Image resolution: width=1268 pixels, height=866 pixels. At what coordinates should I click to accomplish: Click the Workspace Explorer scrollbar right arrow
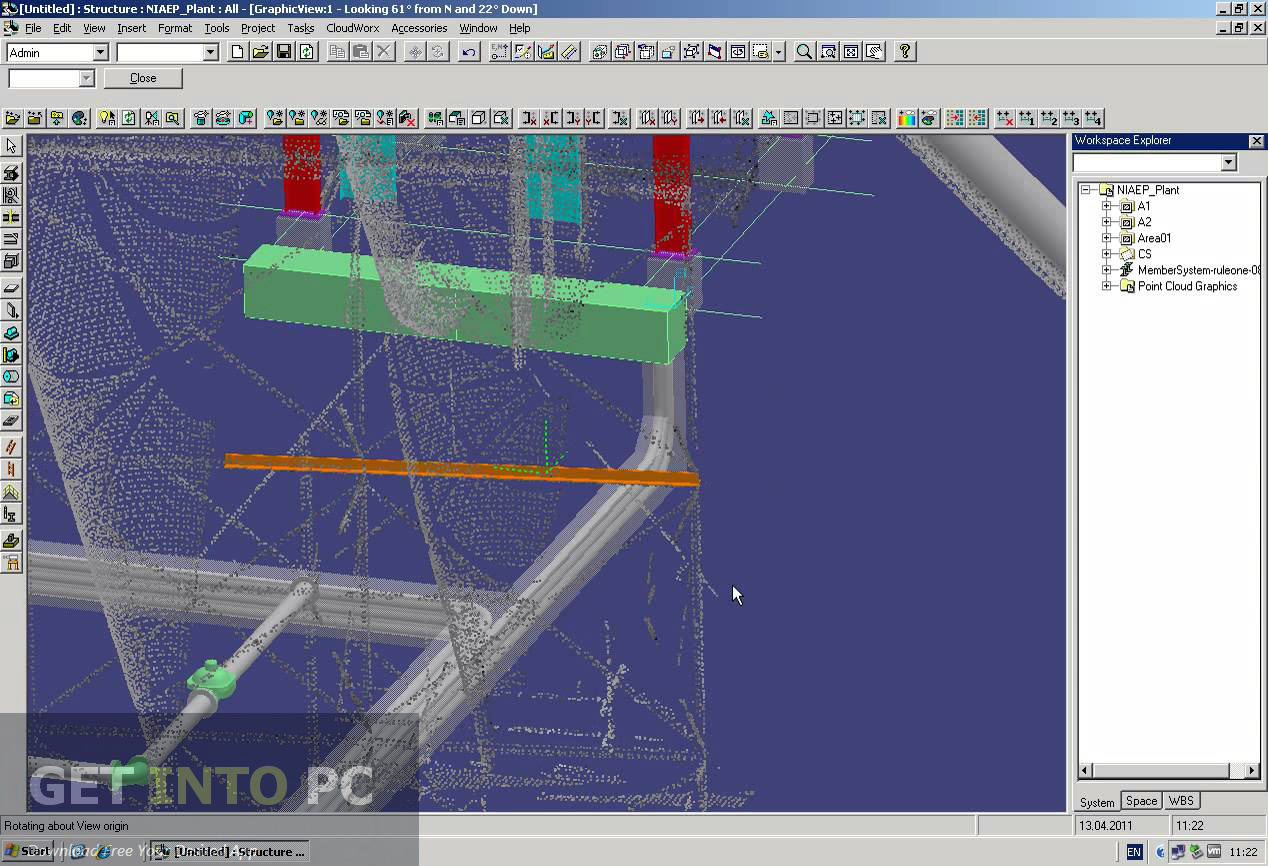(x=1252, y=771)
